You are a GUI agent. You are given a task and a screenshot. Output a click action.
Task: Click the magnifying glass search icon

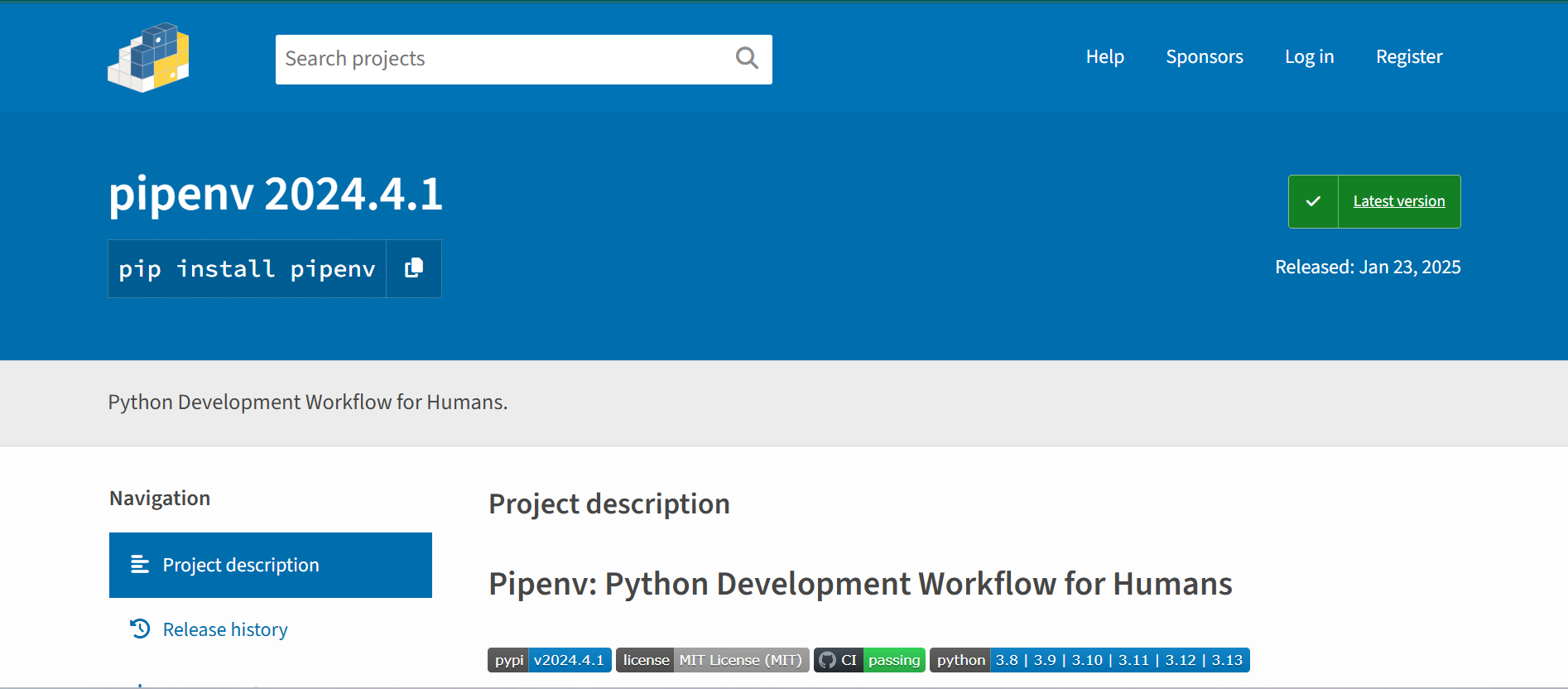point(747,58)
